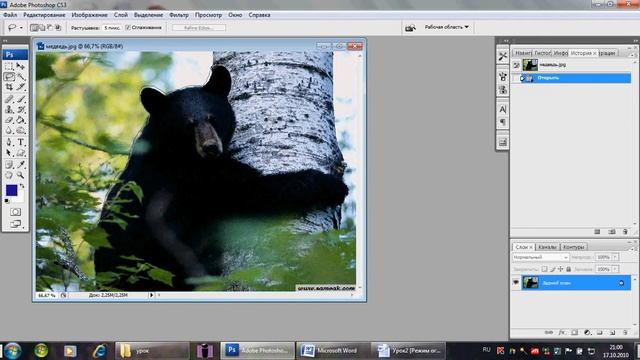This screenshot has width=640, height=360.
Task: Select the Blur tool
Action: point(9,131)
